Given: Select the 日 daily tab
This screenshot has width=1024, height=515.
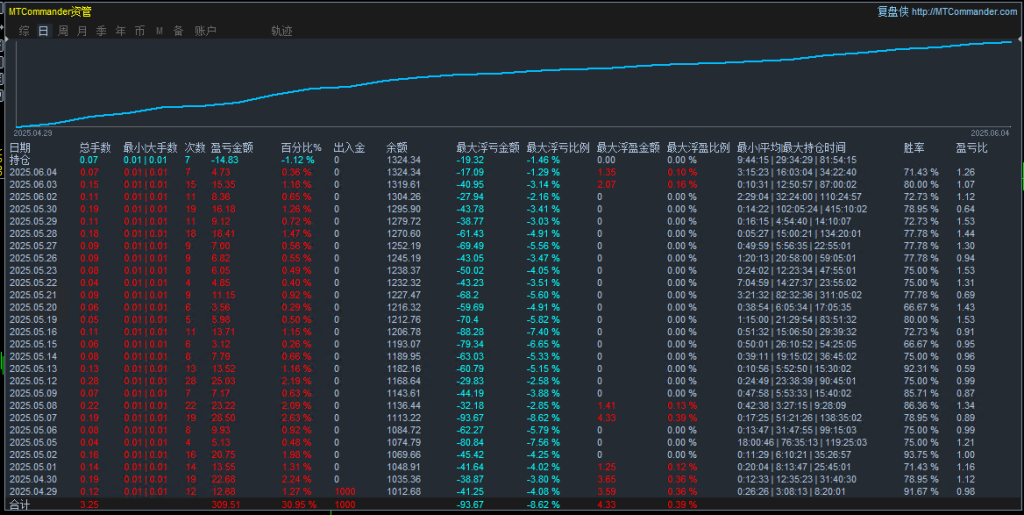Looking at the screenshot, I should point(43,31).
